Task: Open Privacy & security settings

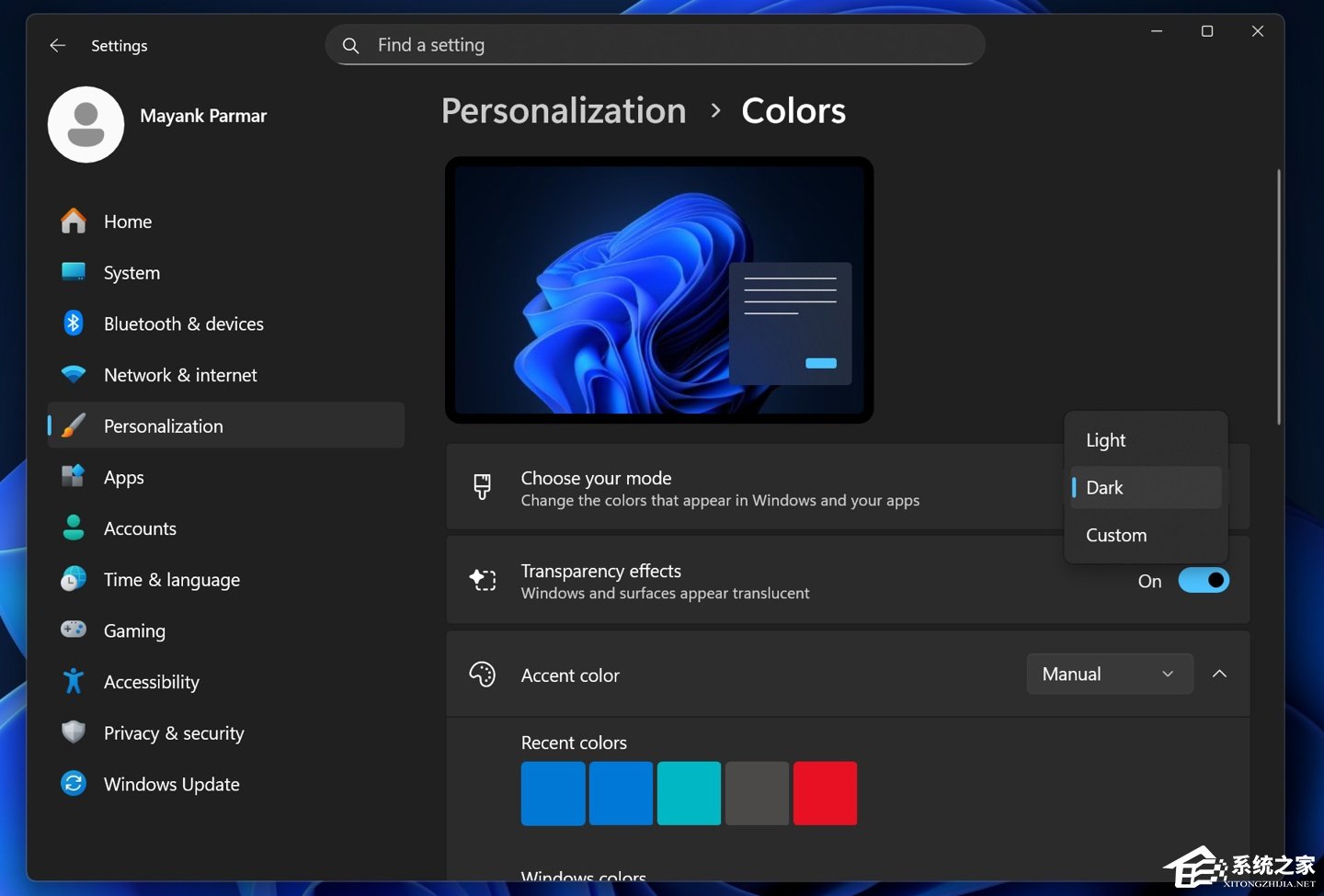Action: 174,733
